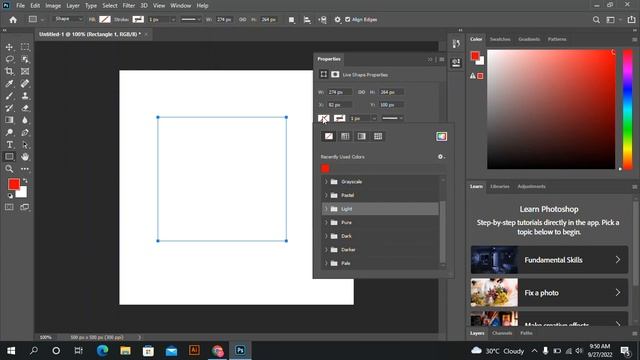Toggle link width and height in Properties
The height and width of the screenshot is (360, 640).
(x=362, y=92)
